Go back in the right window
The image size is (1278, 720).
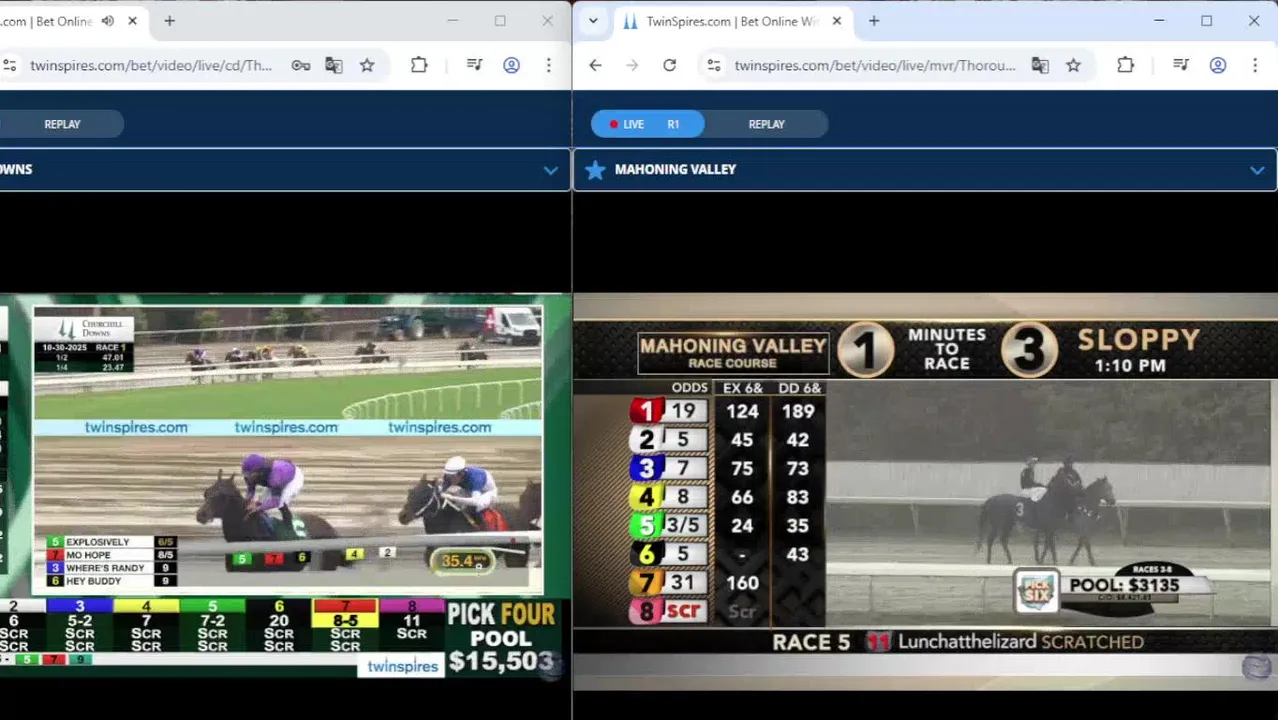pyautogui.click(x=595, y=65)
